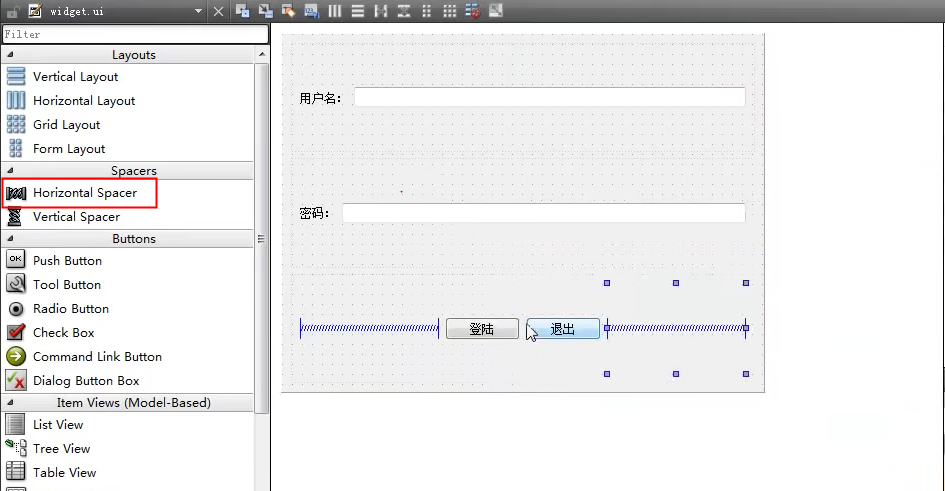
Task: Apply Lay Out Horizontally in Splitter
Action: click(x=380, y=11)
